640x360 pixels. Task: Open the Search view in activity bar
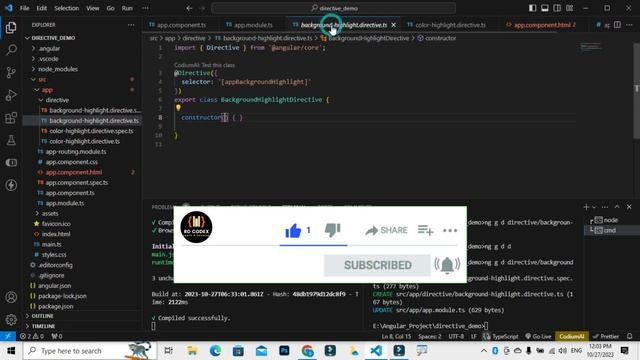11,50
